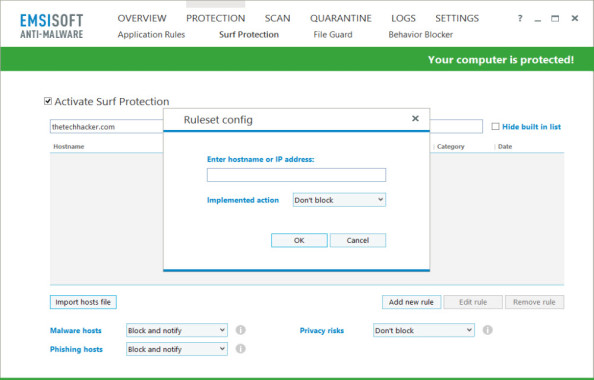This screenshot has width=594, height=380.
Task: Switch to the LOGS tab
Action: coord(403,18)
